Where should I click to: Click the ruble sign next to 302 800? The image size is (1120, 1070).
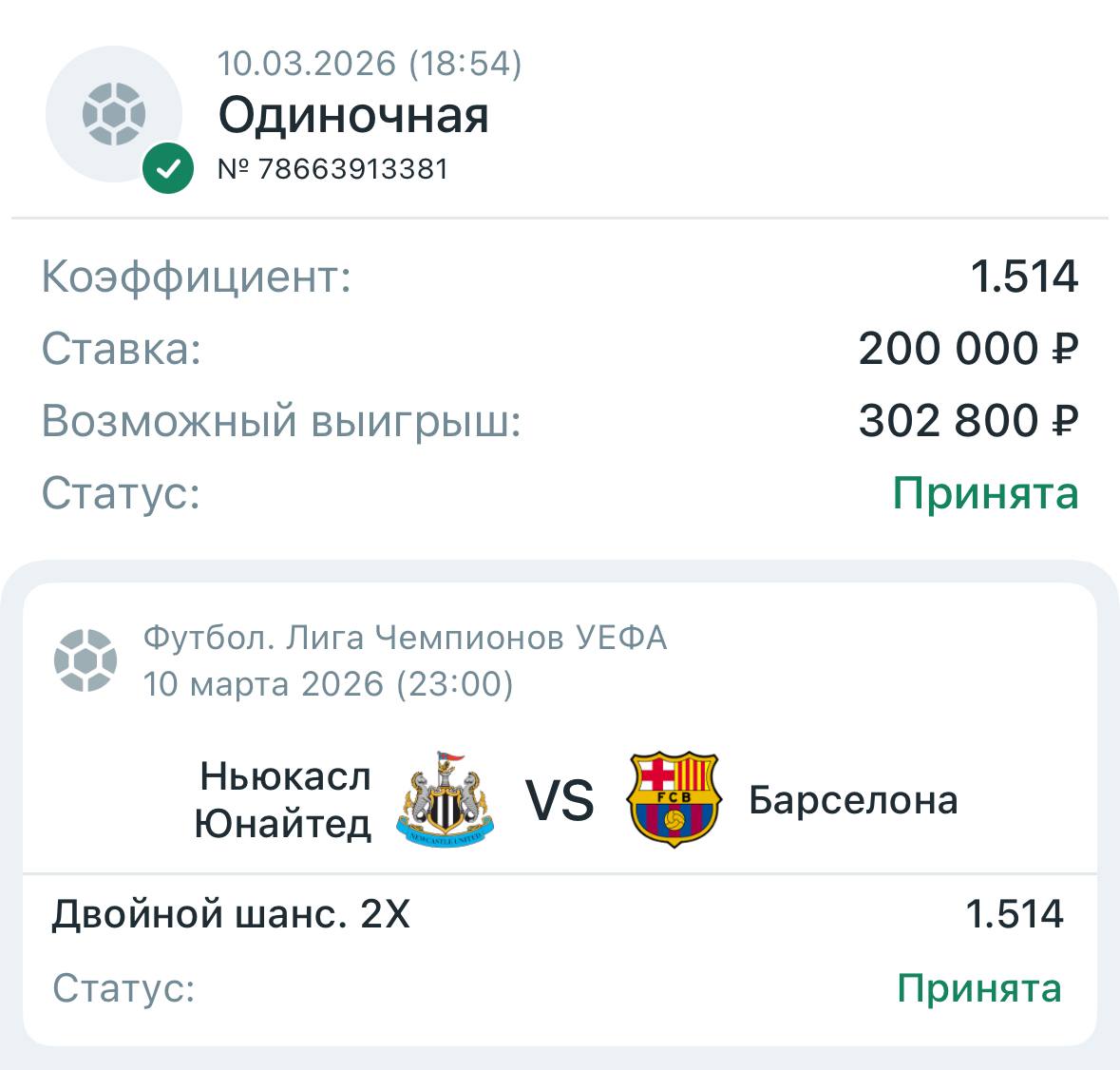[1065, 421]
